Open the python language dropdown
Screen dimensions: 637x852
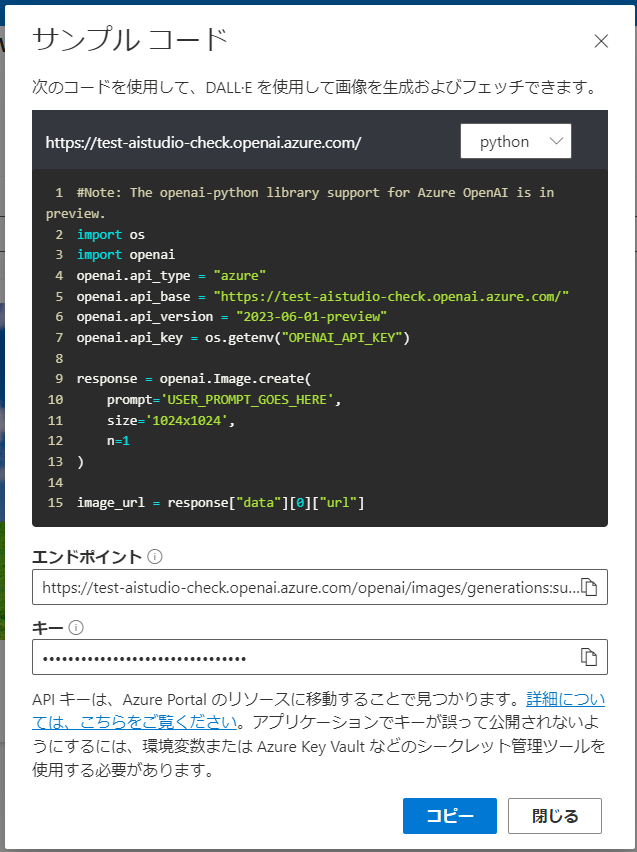click(516, 141)
